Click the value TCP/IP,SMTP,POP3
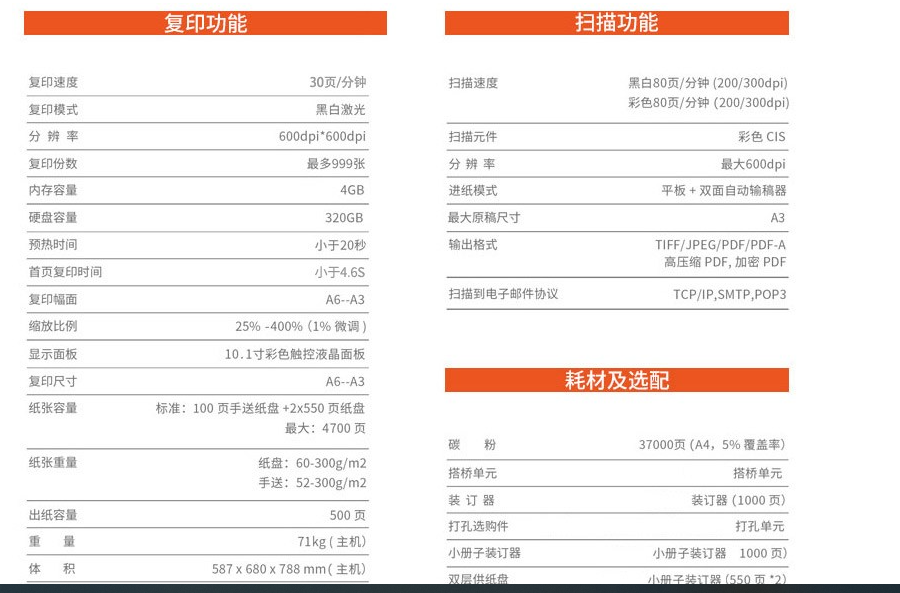 (x=730, y=294)
